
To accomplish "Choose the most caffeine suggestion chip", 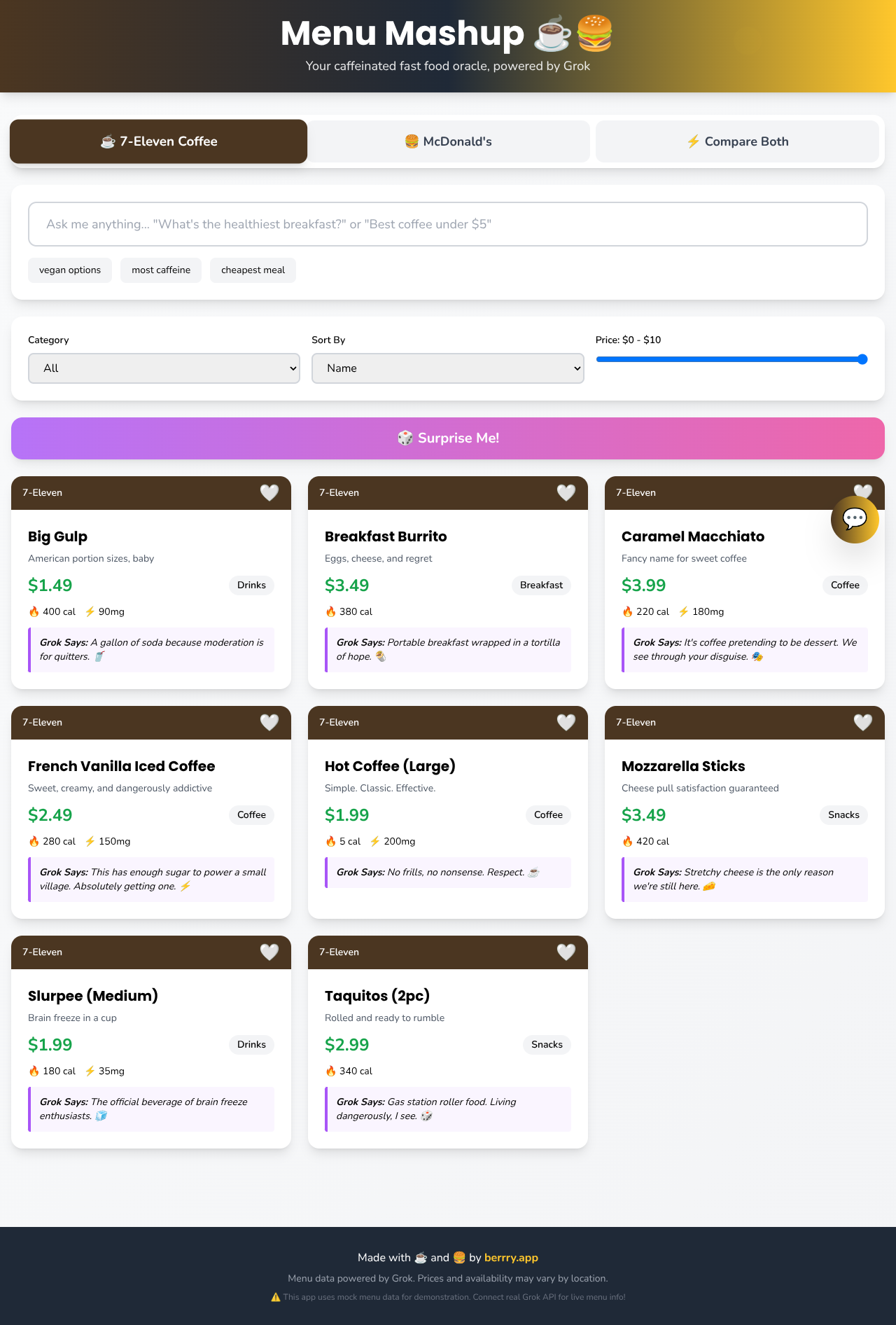I will click(161, 270).
